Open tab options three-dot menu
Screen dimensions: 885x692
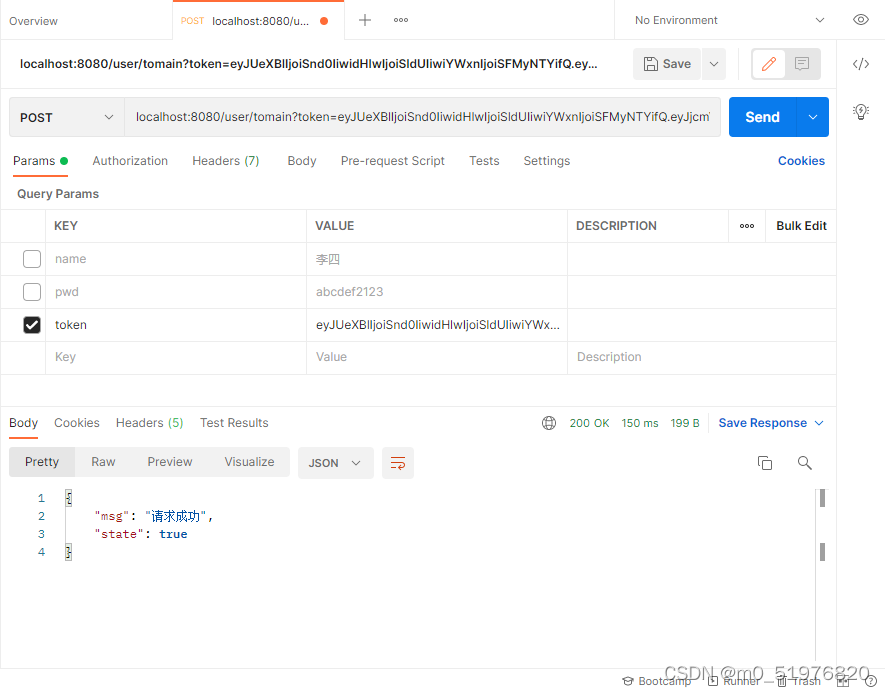click(x=401, y=20)
